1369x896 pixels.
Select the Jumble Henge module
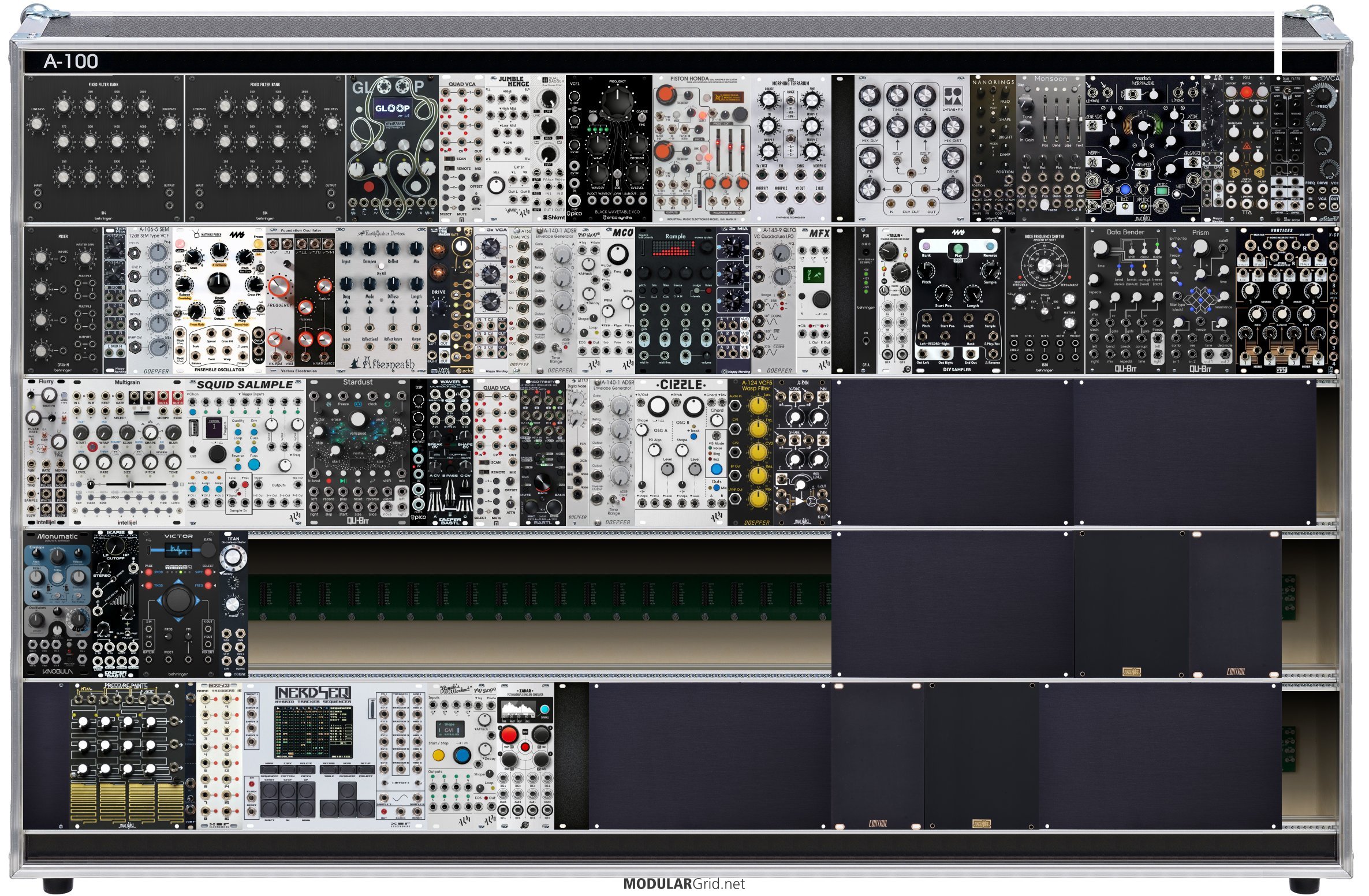[x=508, y=148]
